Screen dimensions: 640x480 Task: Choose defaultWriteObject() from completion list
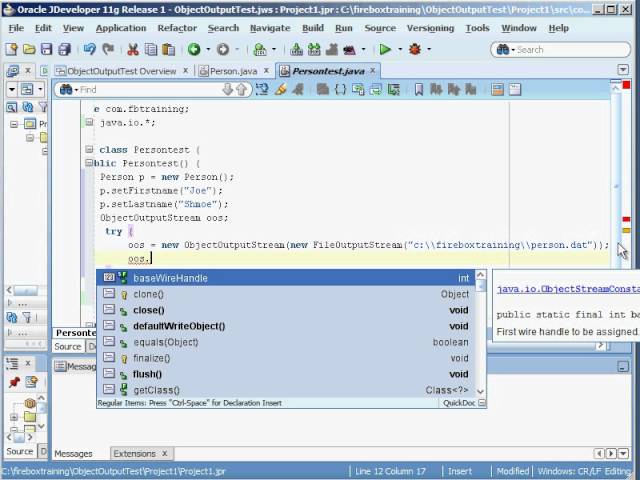pos(286,326)
